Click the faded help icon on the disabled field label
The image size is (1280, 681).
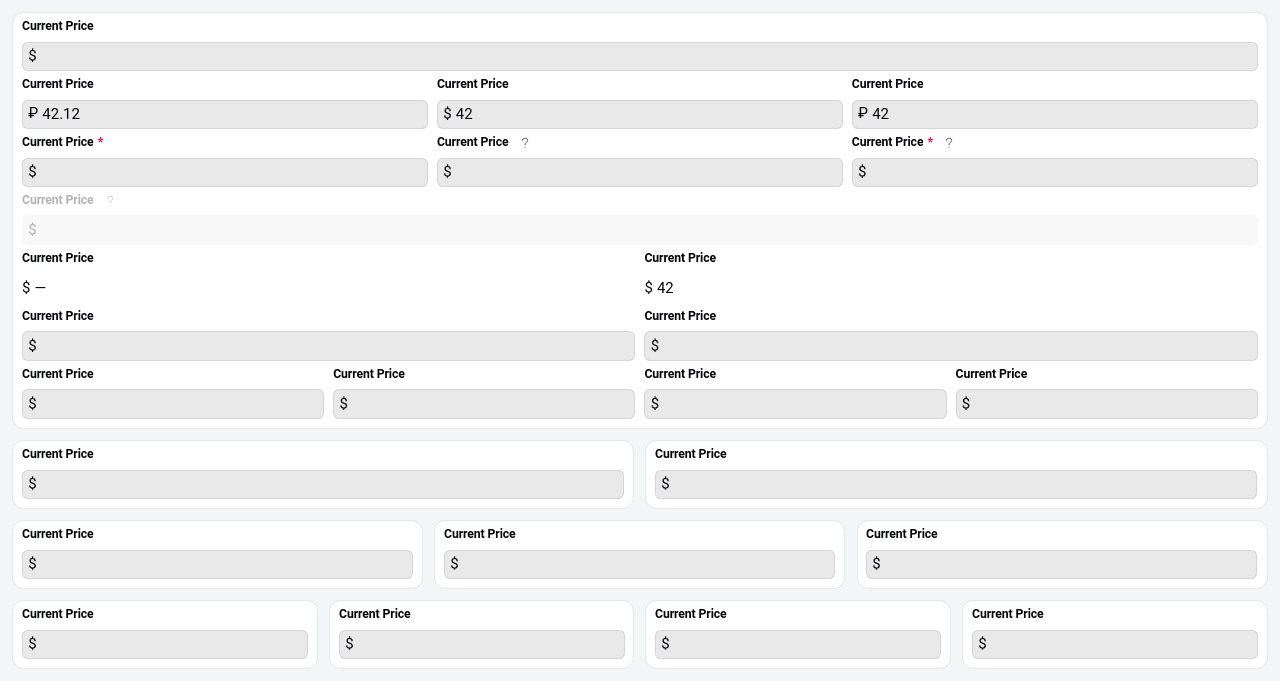tap(110, 201)
